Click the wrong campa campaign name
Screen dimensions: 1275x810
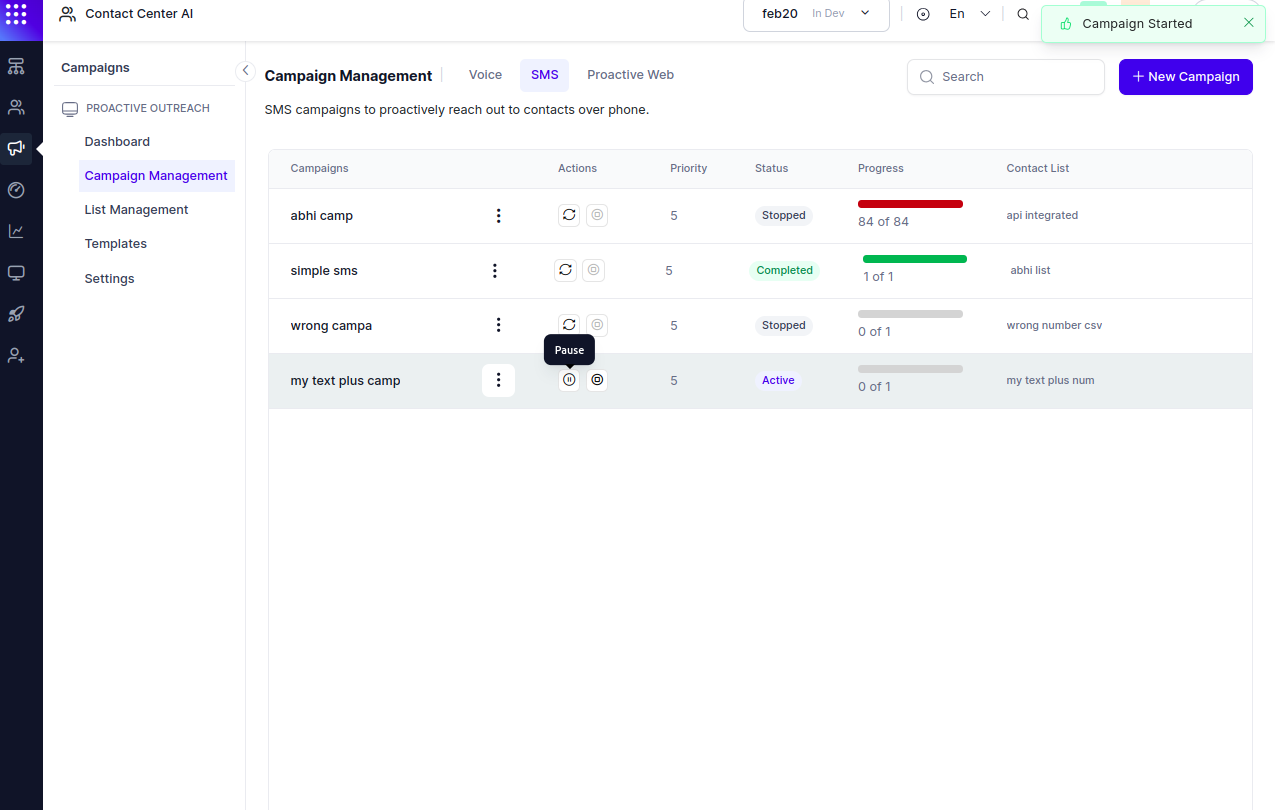tap(331, 326)
